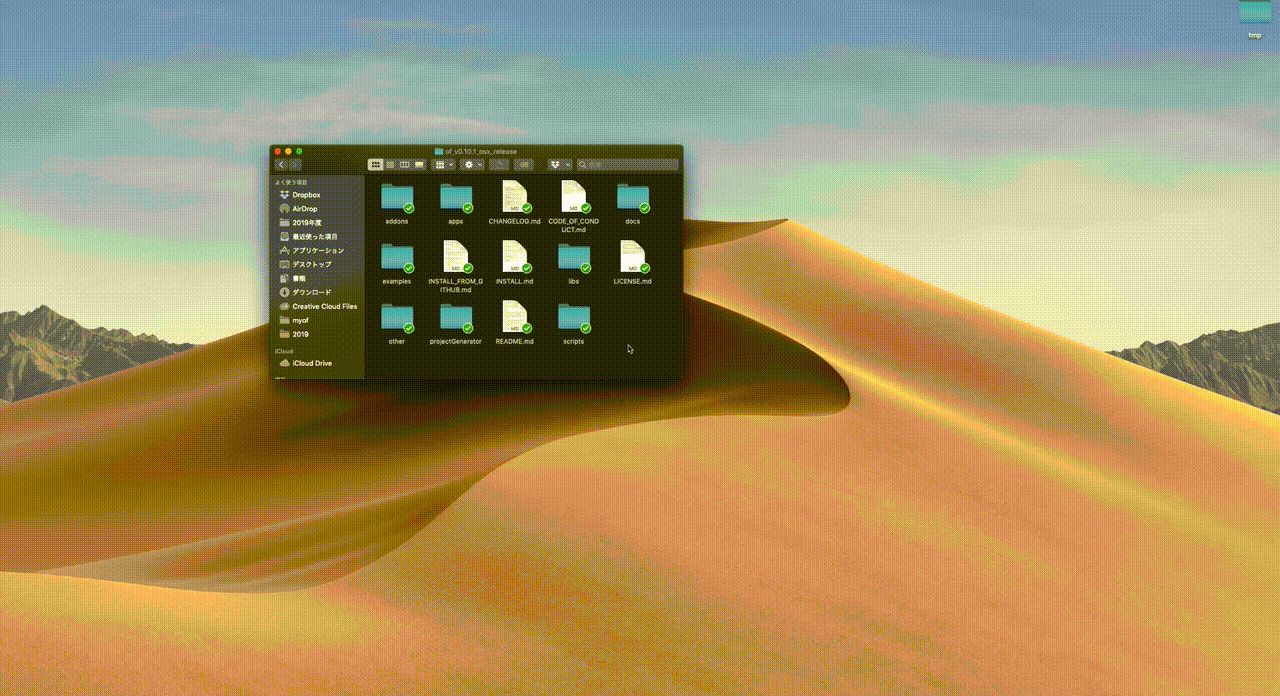The image size is (1280, 696).
Task: Select the LICENSE.md file
Action: 632,257
